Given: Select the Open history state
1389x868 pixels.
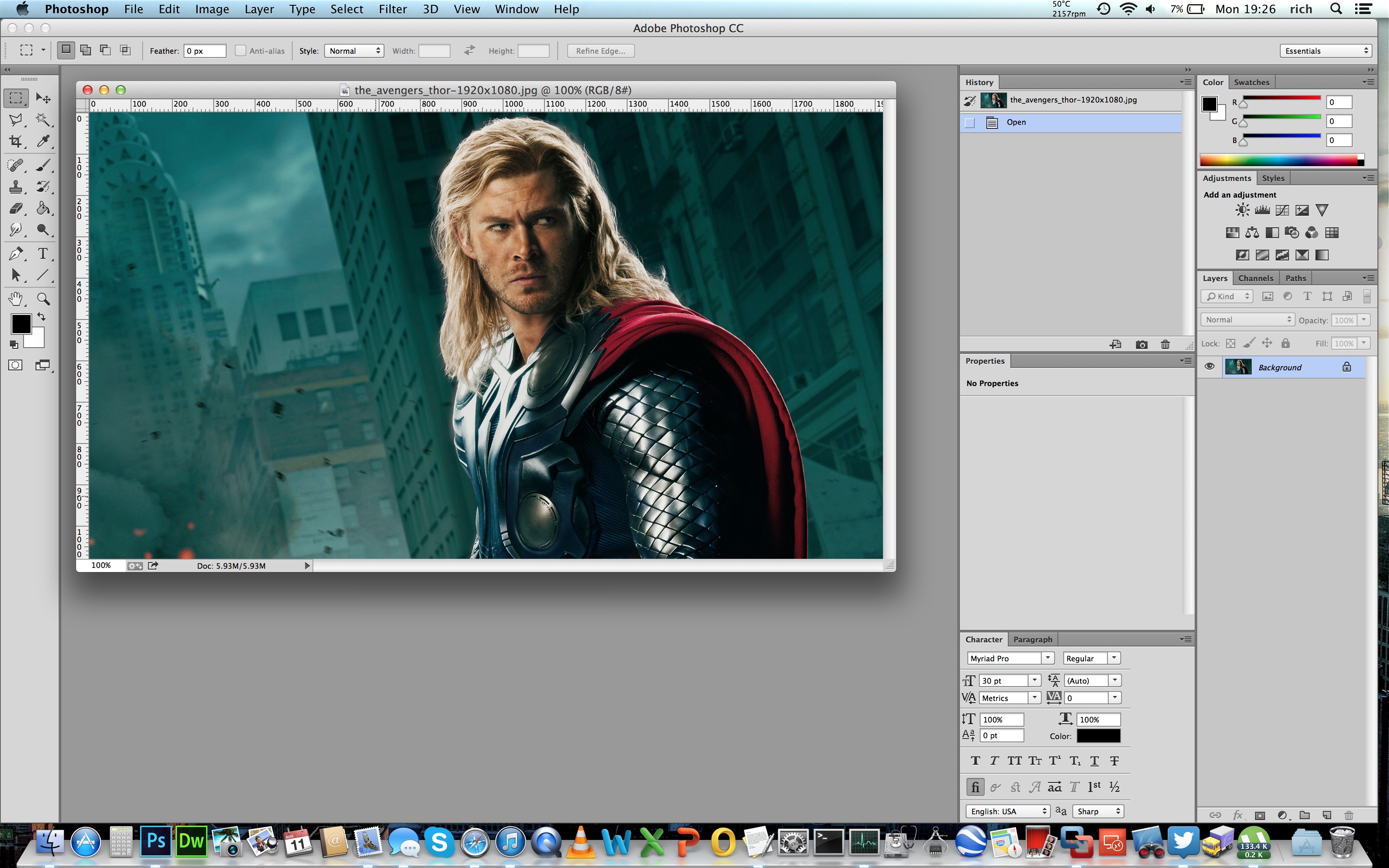Looking at the screenshot, I should pyautogui.click(x=1070, y=122).
